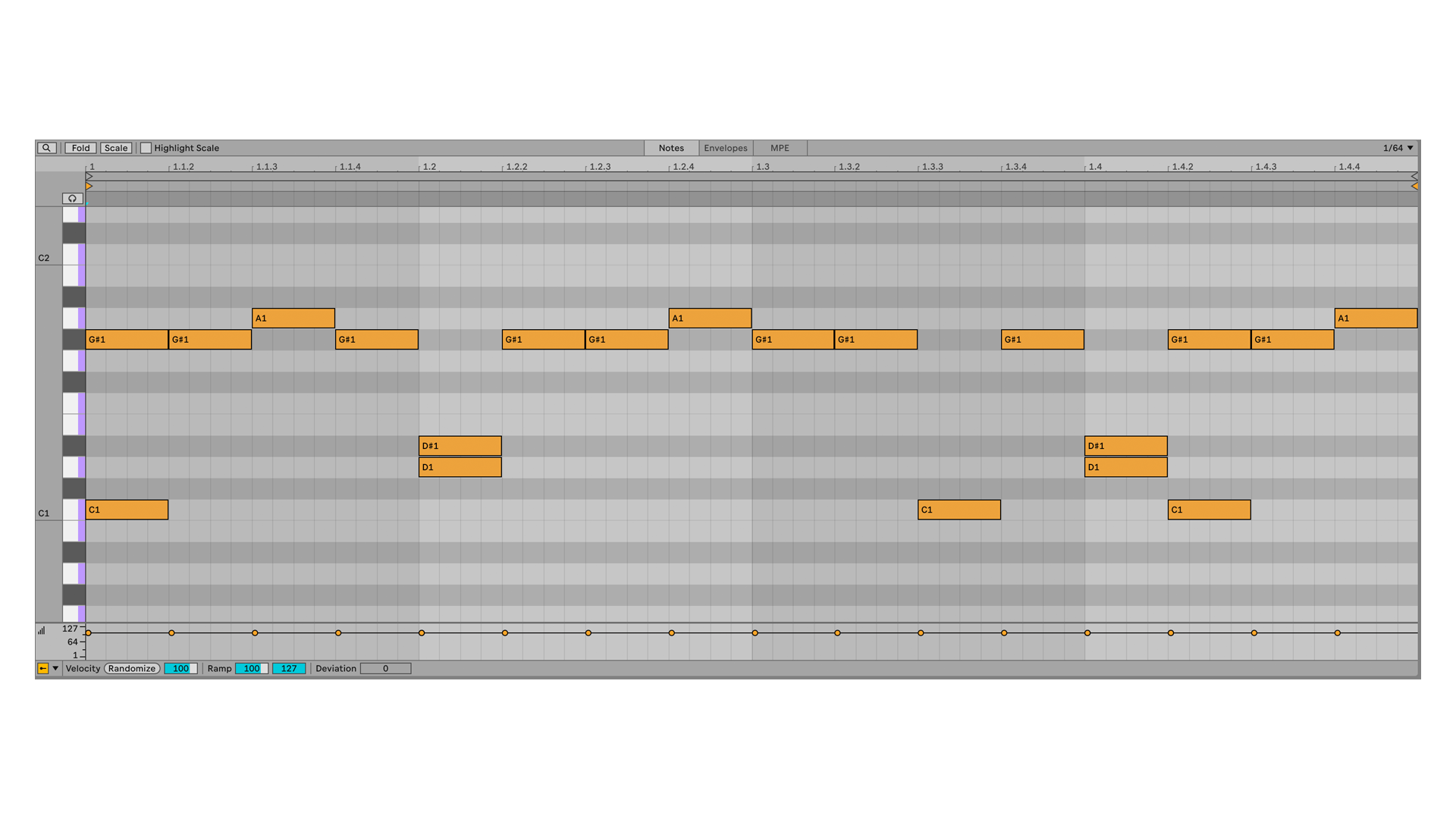Open the 1/64 grid size dropdown
Viewport: 1456px width, 819px height.
click(1398, 148)
